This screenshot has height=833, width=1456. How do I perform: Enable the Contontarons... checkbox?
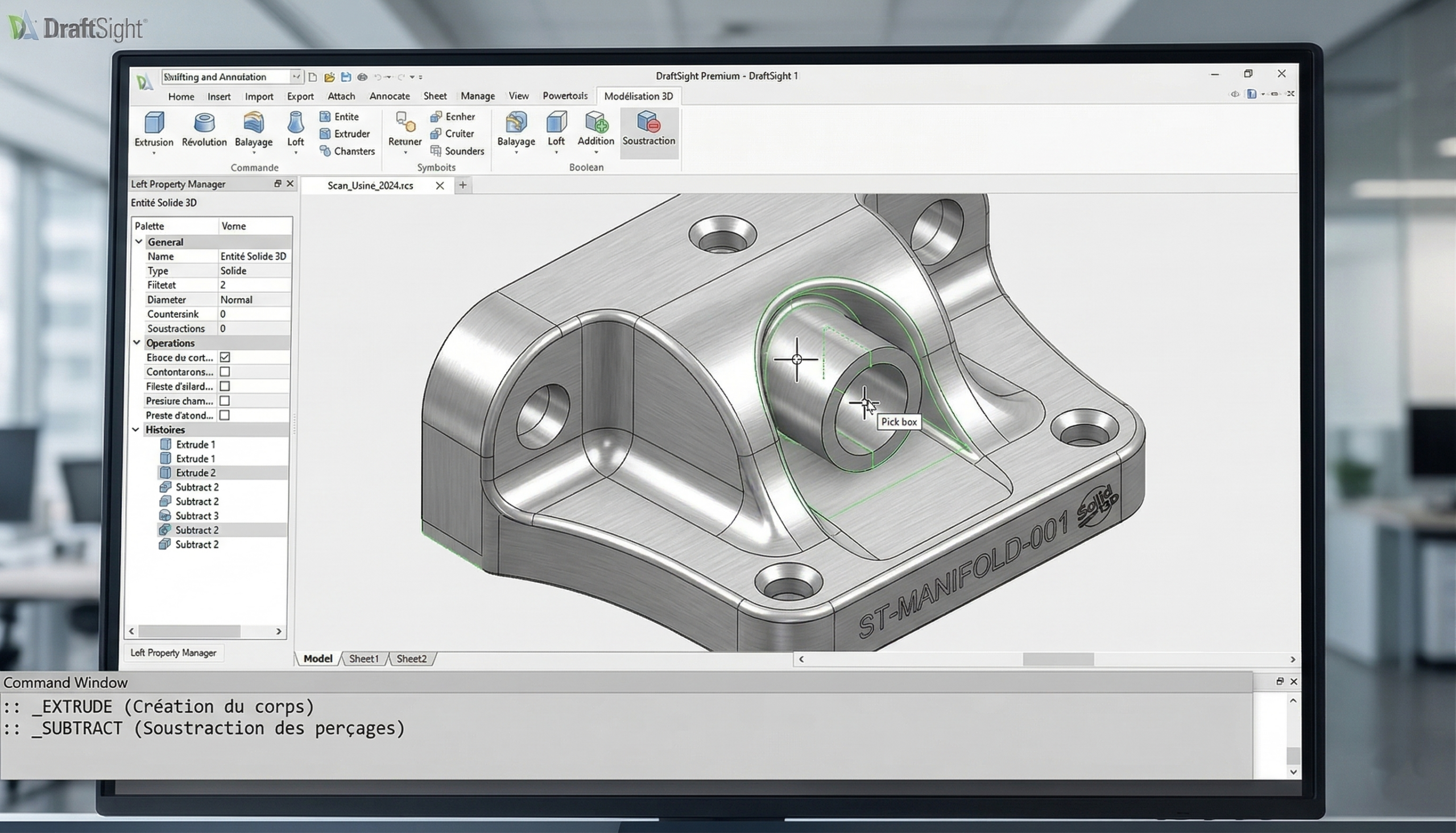pyautogui.click(x=225, y=372)
